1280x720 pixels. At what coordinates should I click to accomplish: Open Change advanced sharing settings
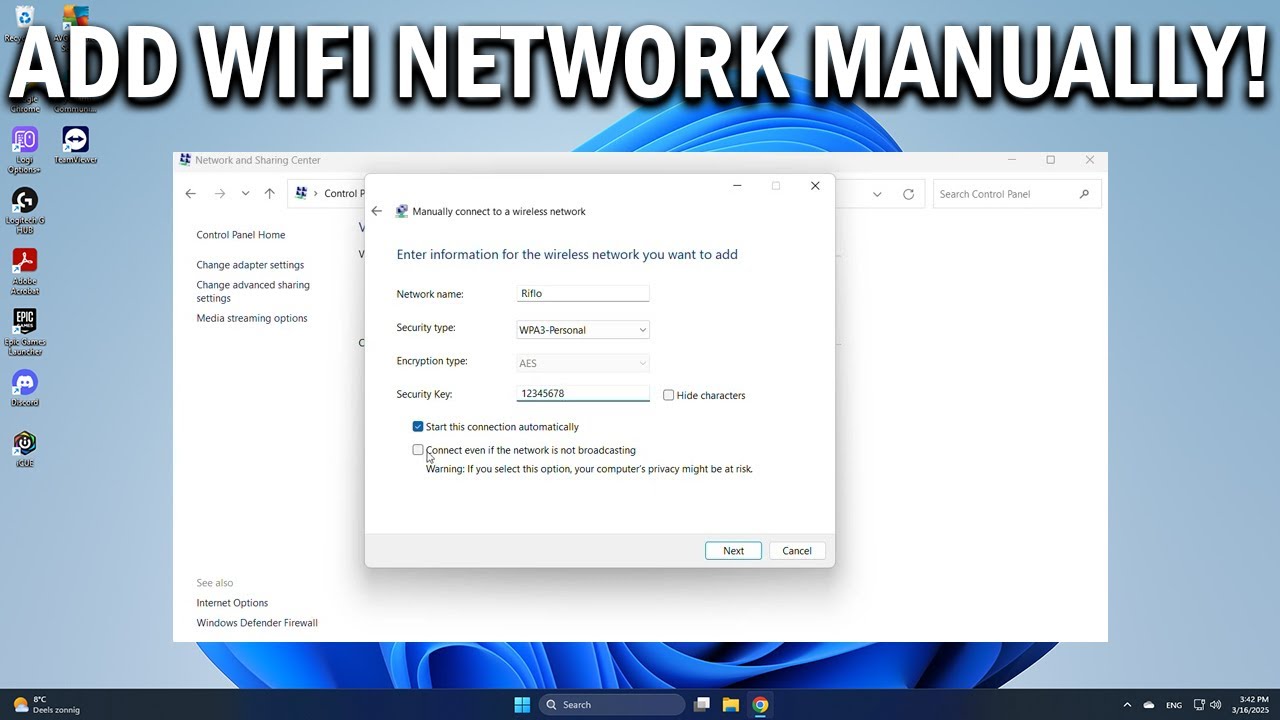pyautogui.click(x=253, y=291)
